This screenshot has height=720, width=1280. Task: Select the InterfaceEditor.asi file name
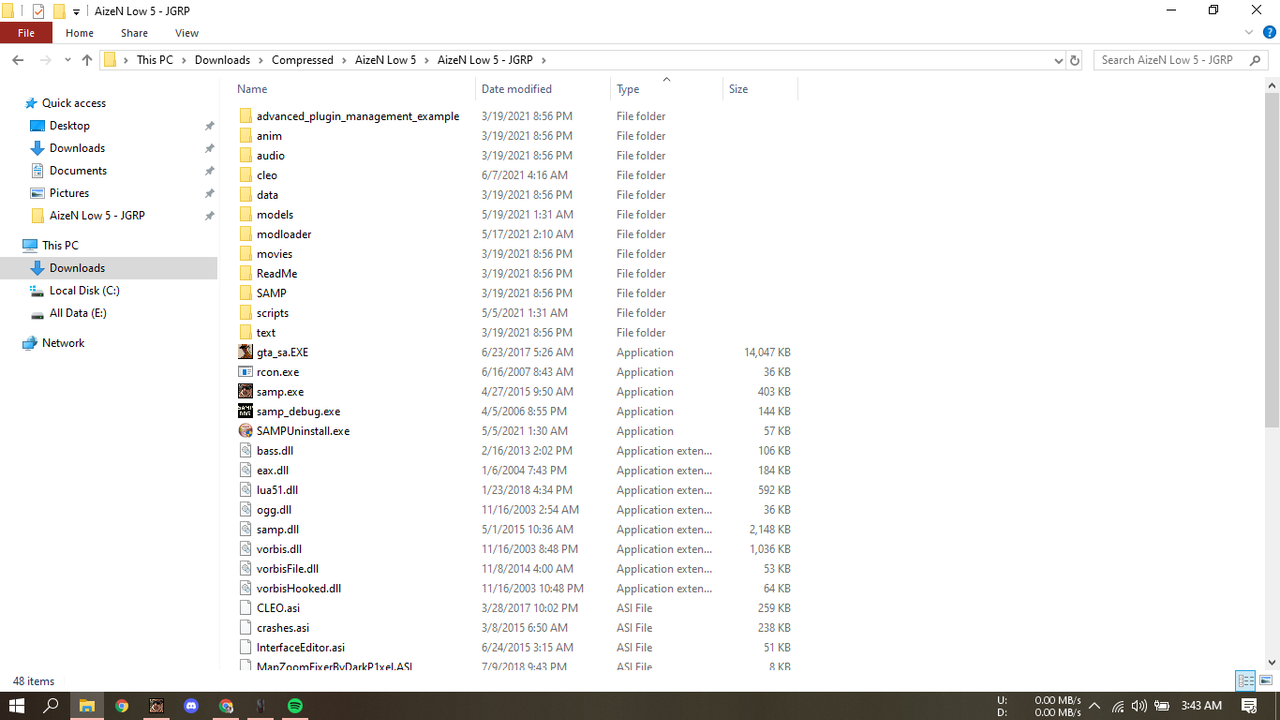click(x=301, y=647)
